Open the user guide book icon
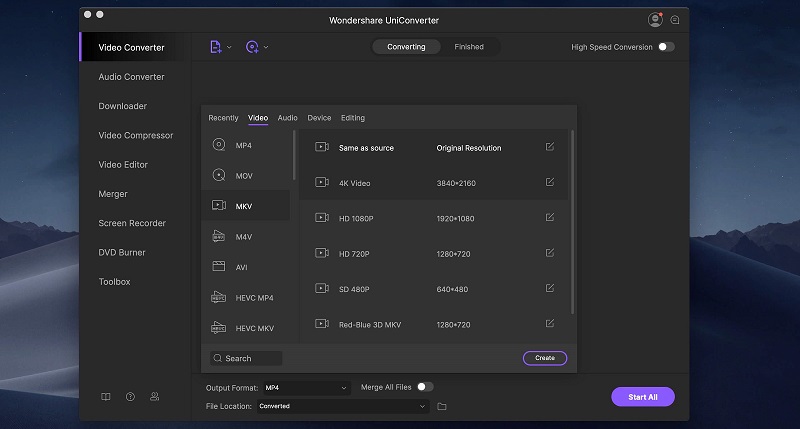The image size is (800, 429). [106, 396]
